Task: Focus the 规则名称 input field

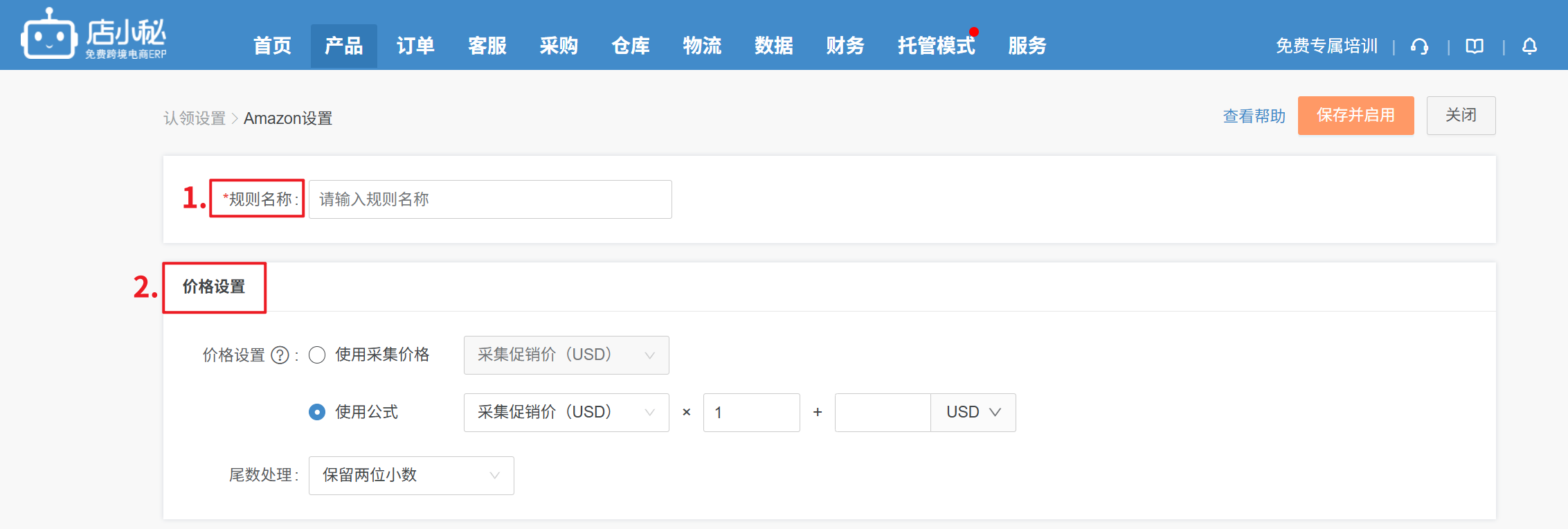Action: pyautogui.click(x=489, y=199)
